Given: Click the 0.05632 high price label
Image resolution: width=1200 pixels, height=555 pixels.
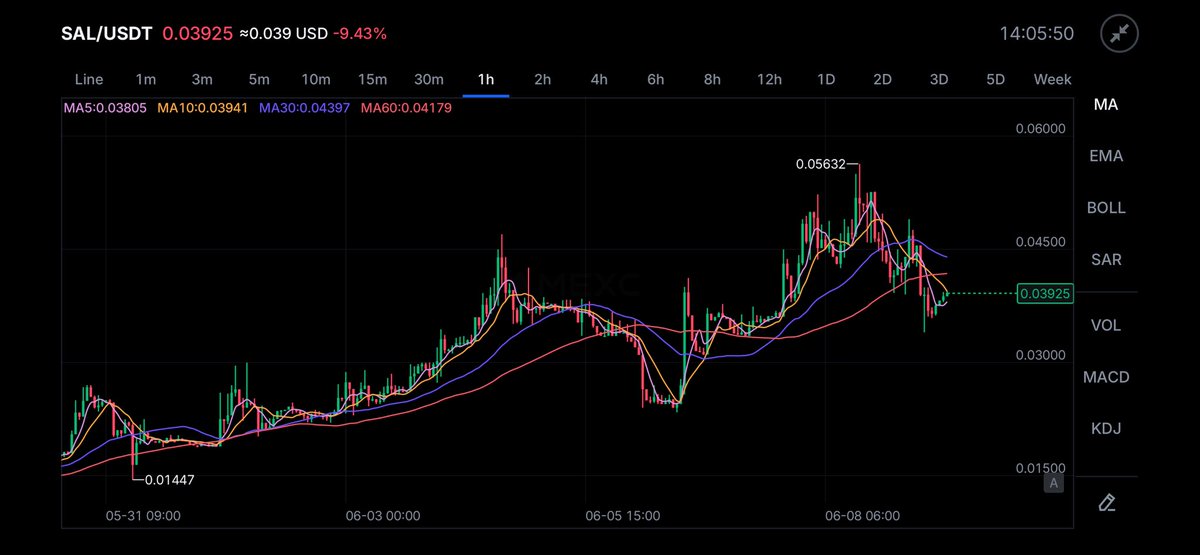Looking at the screenshot, I should pos(819,164).
